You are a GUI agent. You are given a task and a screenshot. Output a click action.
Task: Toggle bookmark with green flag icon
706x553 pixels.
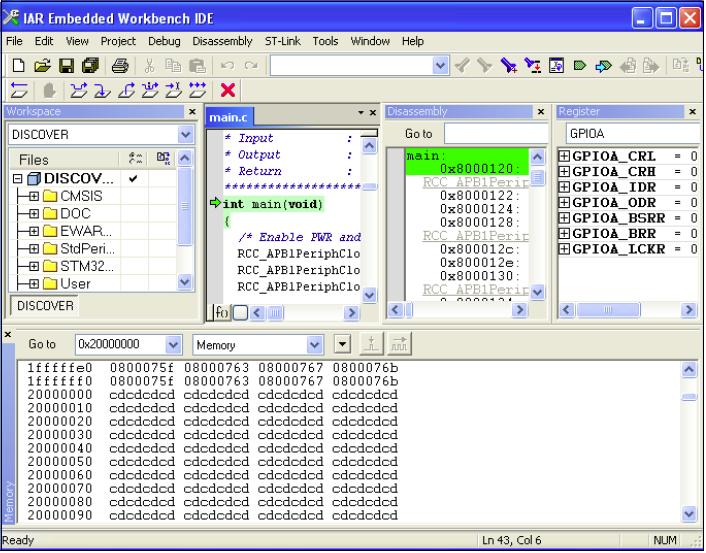[x=580, y=66]
